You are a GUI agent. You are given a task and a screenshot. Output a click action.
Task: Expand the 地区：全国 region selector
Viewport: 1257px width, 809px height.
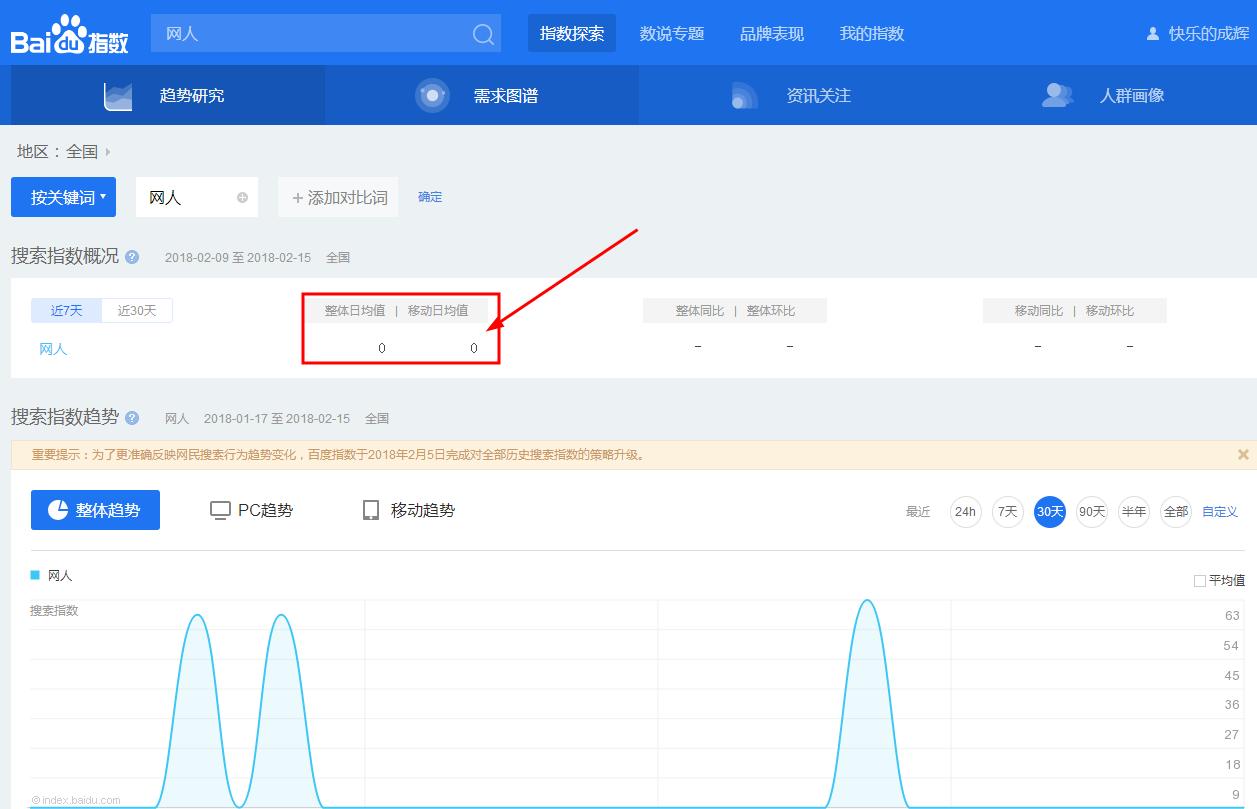pos(60,151)
